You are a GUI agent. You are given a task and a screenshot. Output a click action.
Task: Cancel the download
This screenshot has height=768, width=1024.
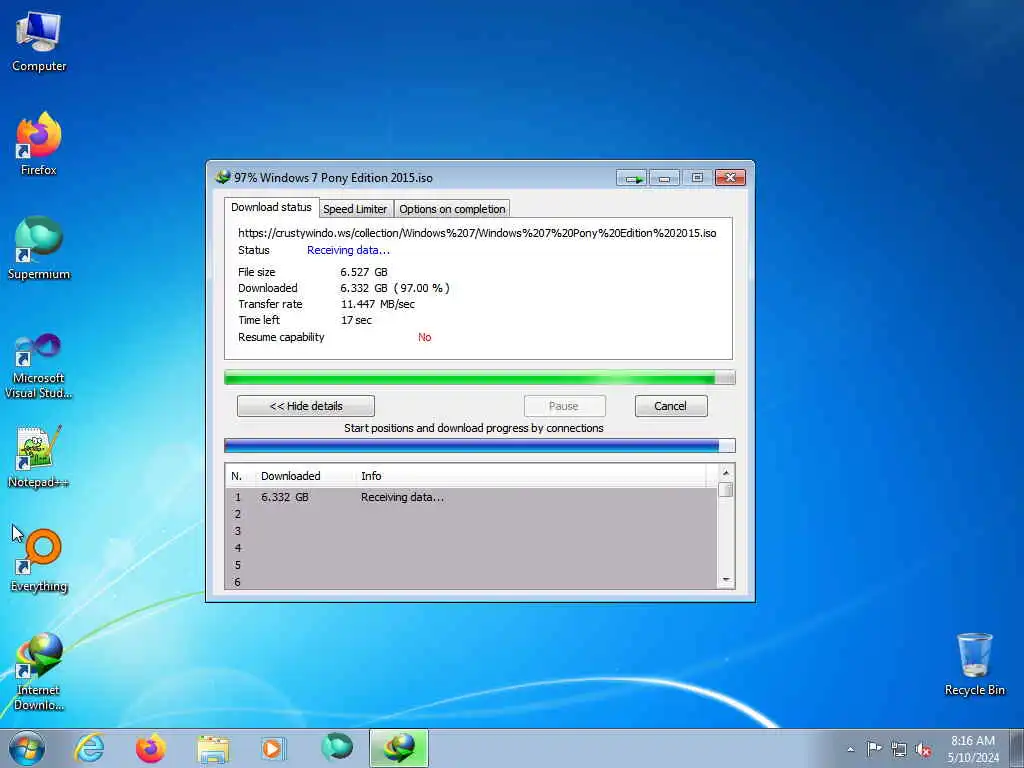click(671, 406)
